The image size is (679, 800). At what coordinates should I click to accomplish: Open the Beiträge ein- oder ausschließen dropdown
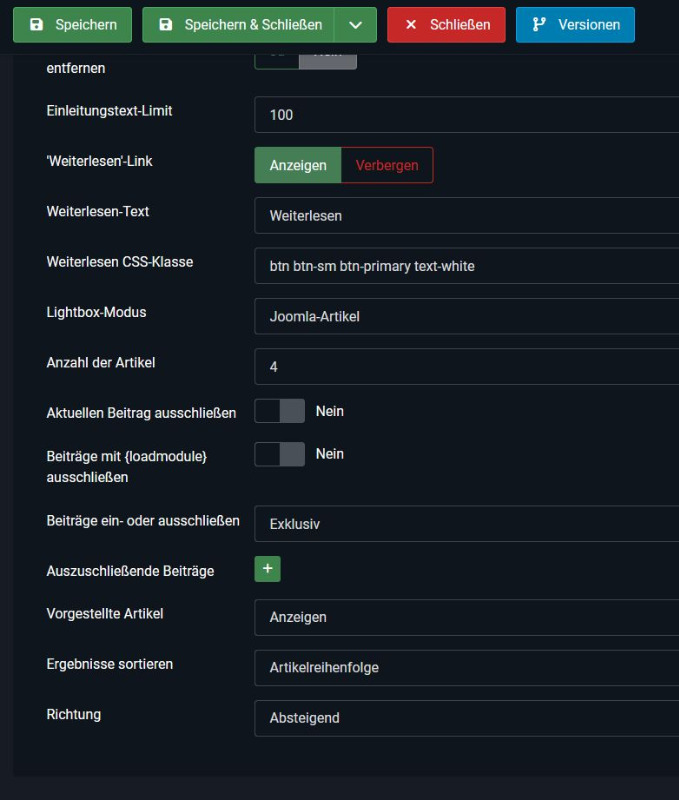[x=466, y=524]
